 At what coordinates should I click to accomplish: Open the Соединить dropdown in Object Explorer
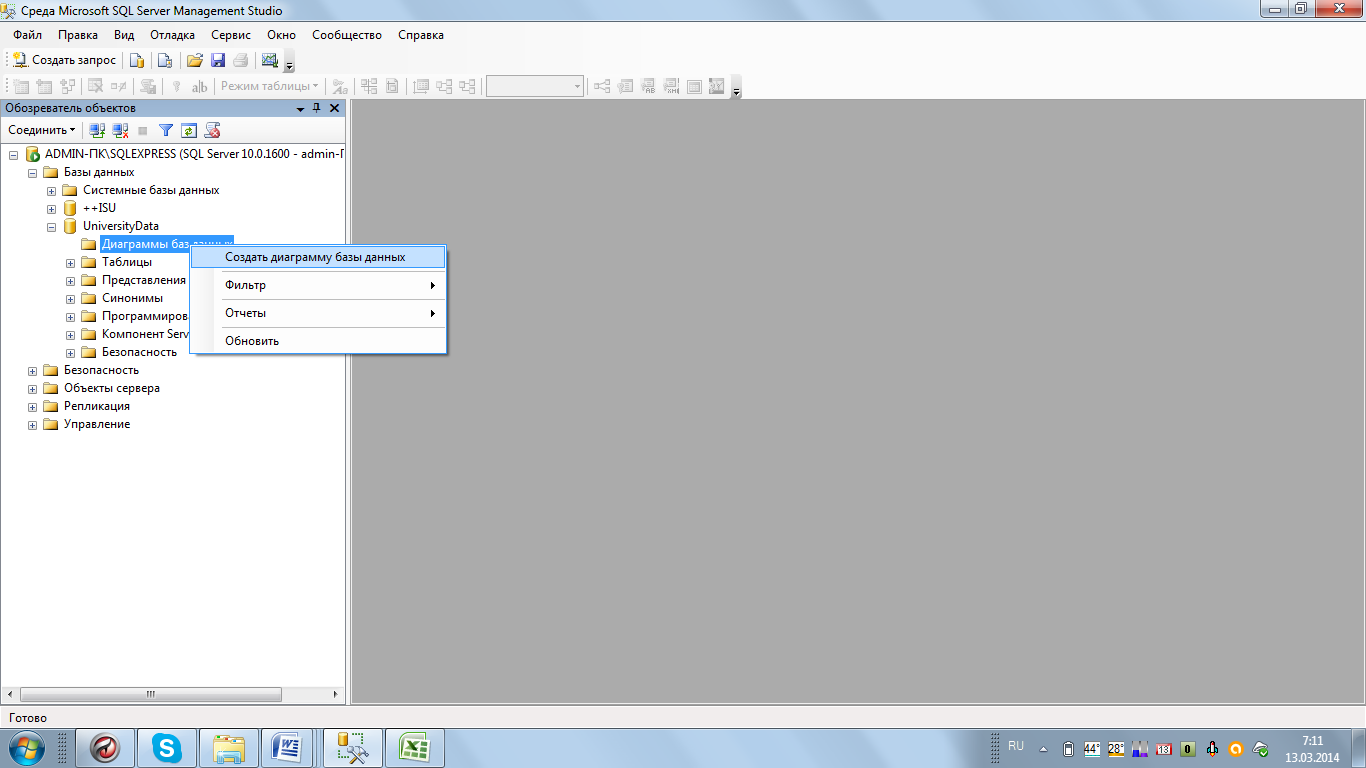pyautogui.click(x=41, y=130)
